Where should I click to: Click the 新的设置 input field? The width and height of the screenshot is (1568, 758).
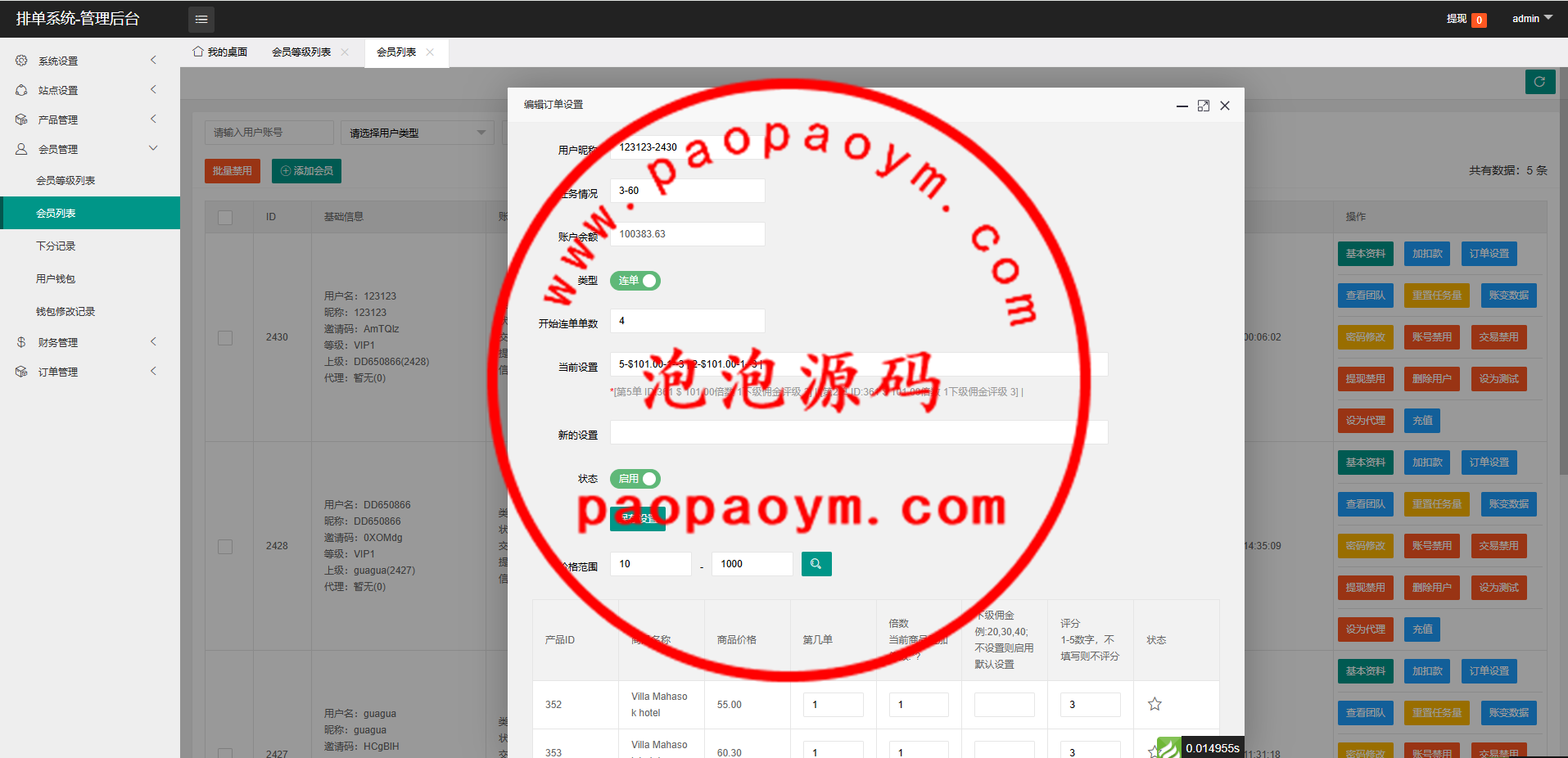click(858, 432)
